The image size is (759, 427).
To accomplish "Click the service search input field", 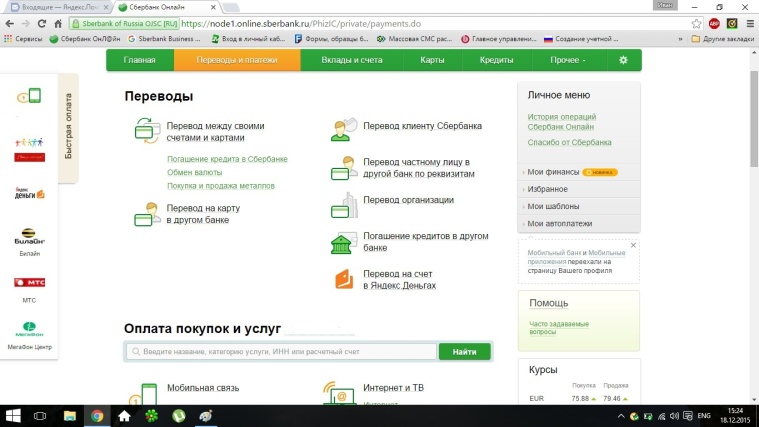I will click(x=281, y=352).
